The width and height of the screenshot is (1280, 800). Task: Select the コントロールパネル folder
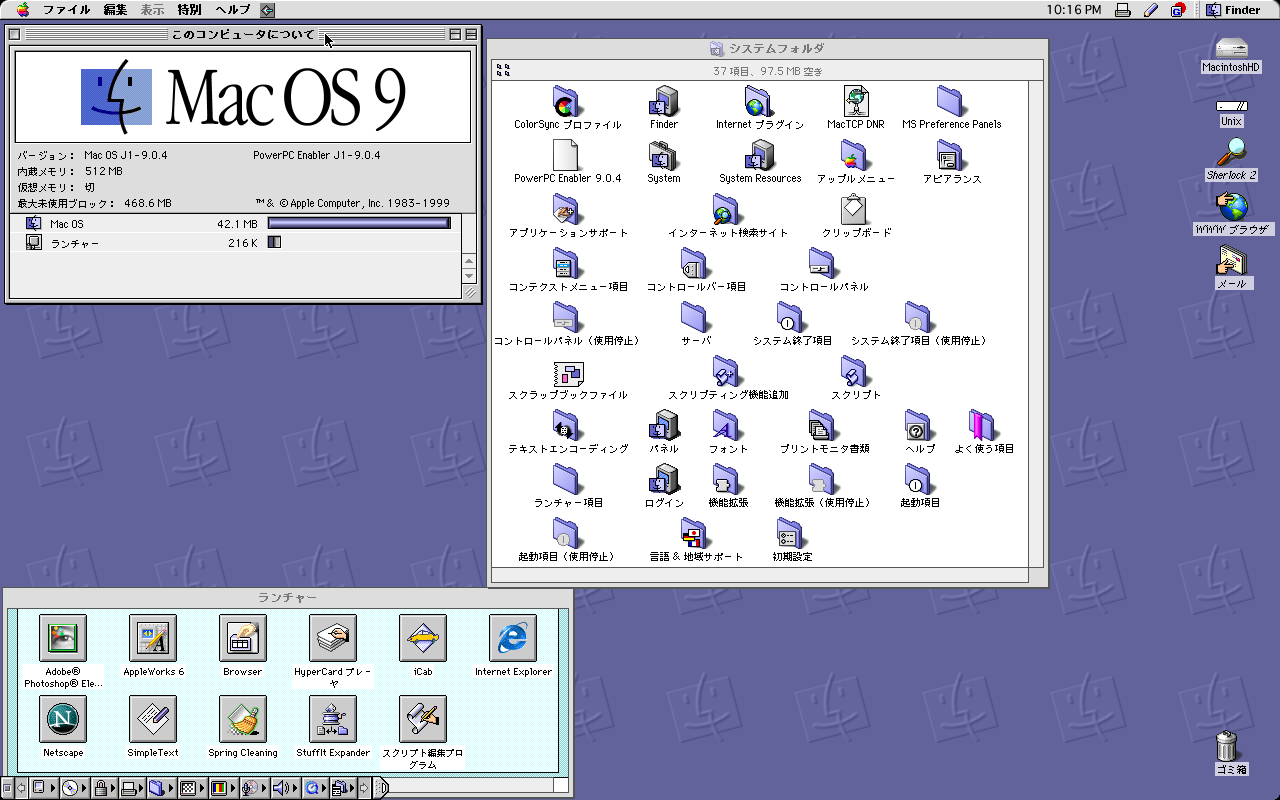coord(823,264)
